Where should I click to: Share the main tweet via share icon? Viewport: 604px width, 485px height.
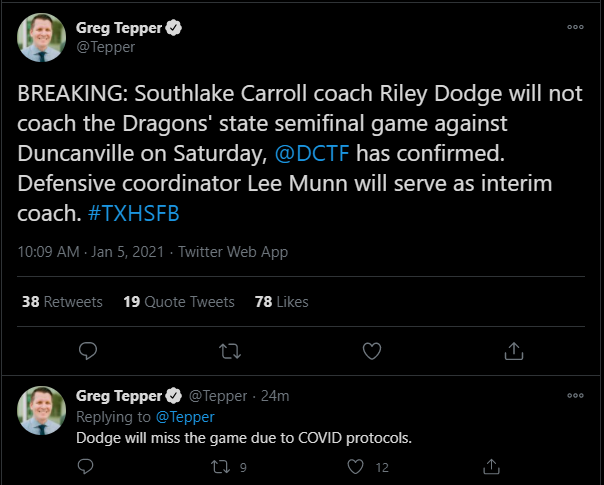(x=514, y=351)
